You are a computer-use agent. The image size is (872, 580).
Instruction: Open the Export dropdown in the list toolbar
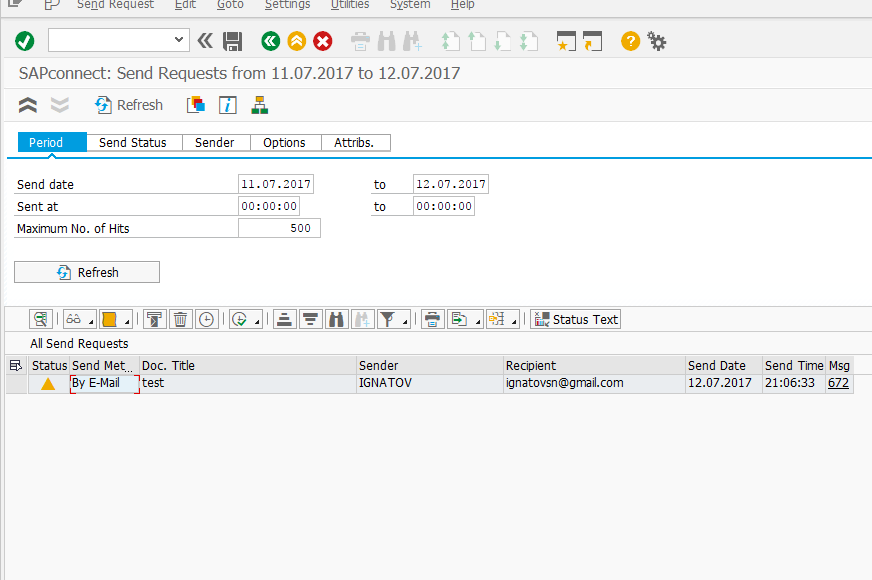click(x=465, y=319)
